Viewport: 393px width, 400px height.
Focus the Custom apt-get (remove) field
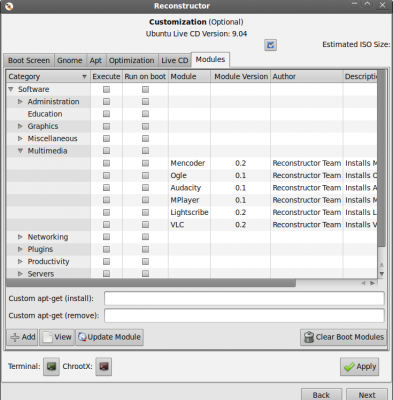point(244,316)
